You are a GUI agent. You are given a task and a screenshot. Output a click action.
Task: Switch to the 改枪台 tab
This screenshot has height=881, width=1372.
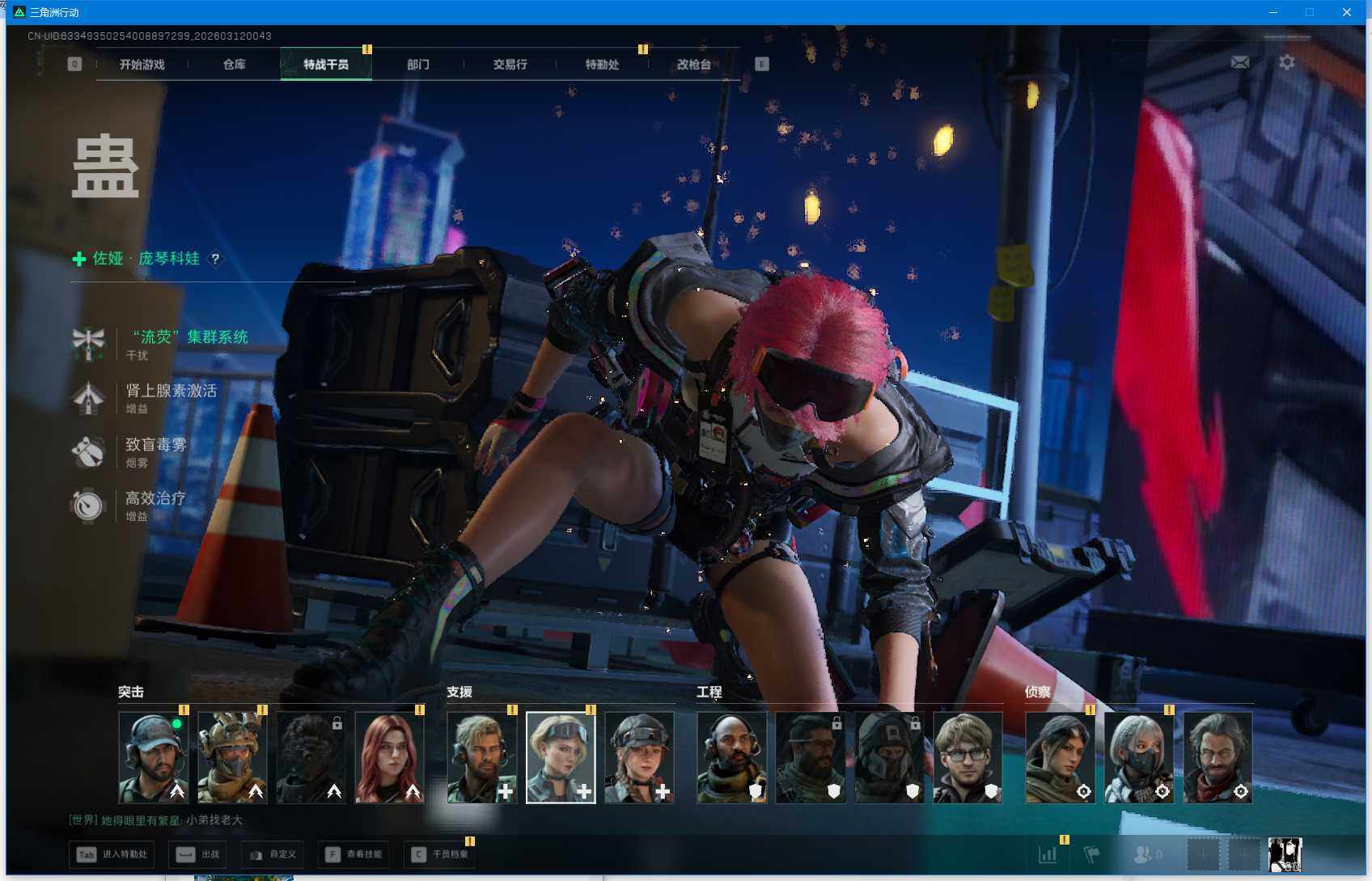pyautogui.click(x=694, y=65)
